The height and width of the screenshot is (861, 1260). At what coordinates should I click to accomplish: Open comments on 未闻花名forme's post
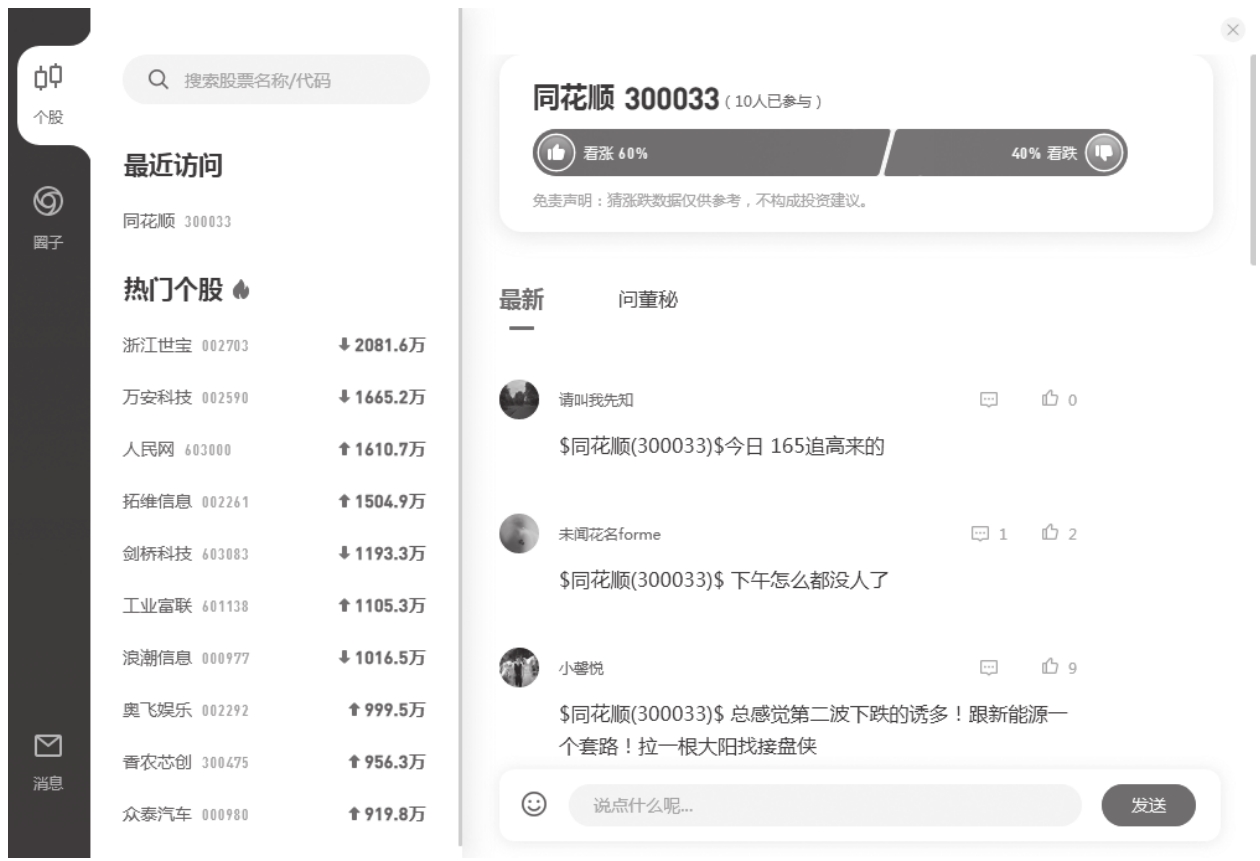pos(989,534)
